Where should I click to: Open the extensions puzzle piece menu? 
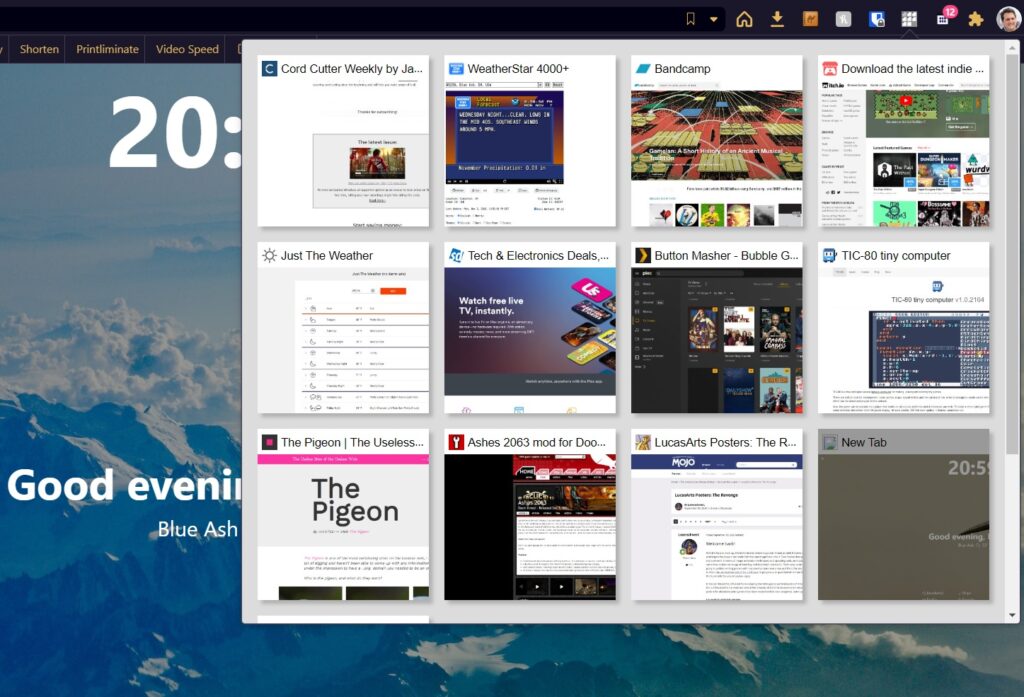(976, 19)
